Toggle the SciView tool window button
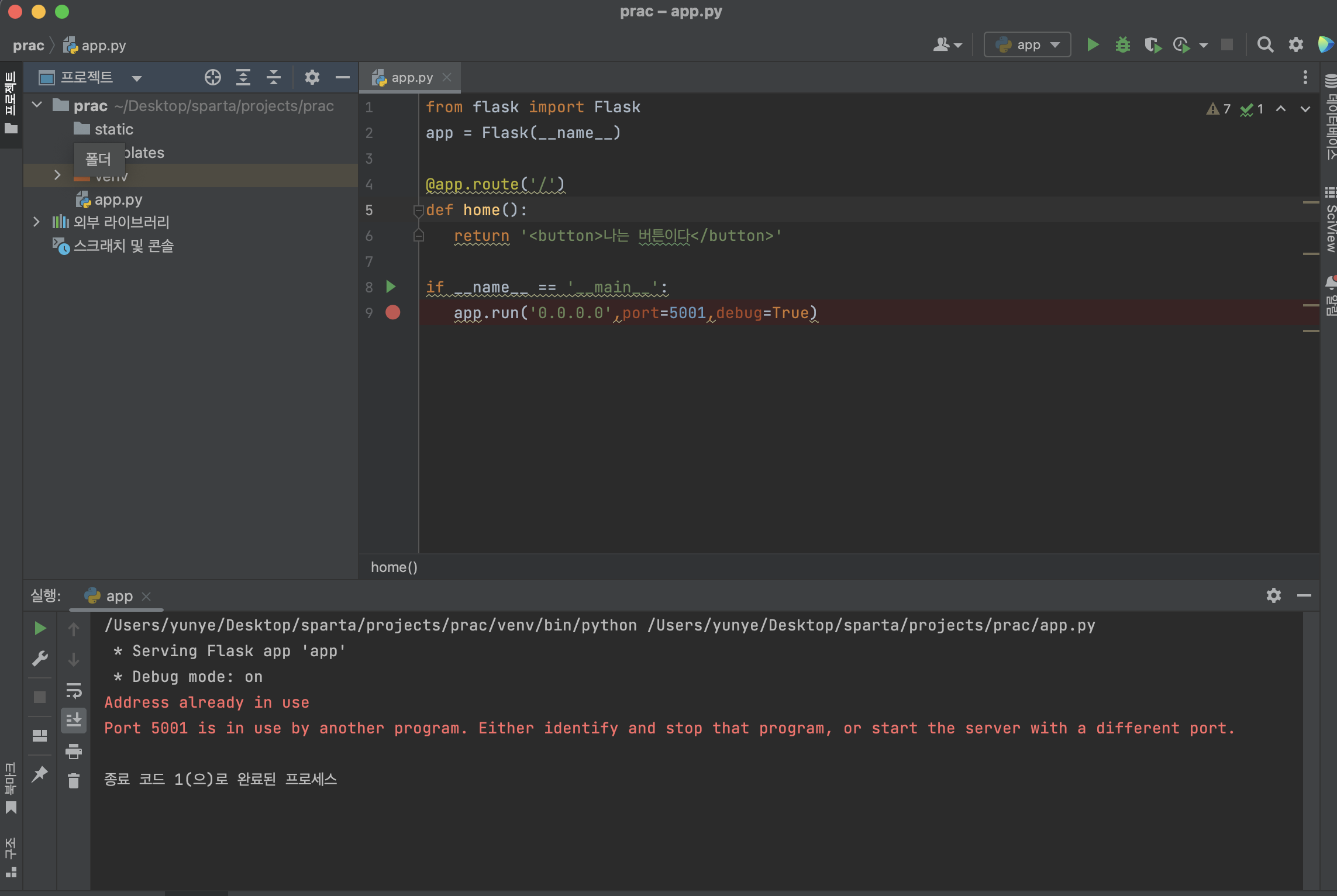 click(x=1331, y=220)
